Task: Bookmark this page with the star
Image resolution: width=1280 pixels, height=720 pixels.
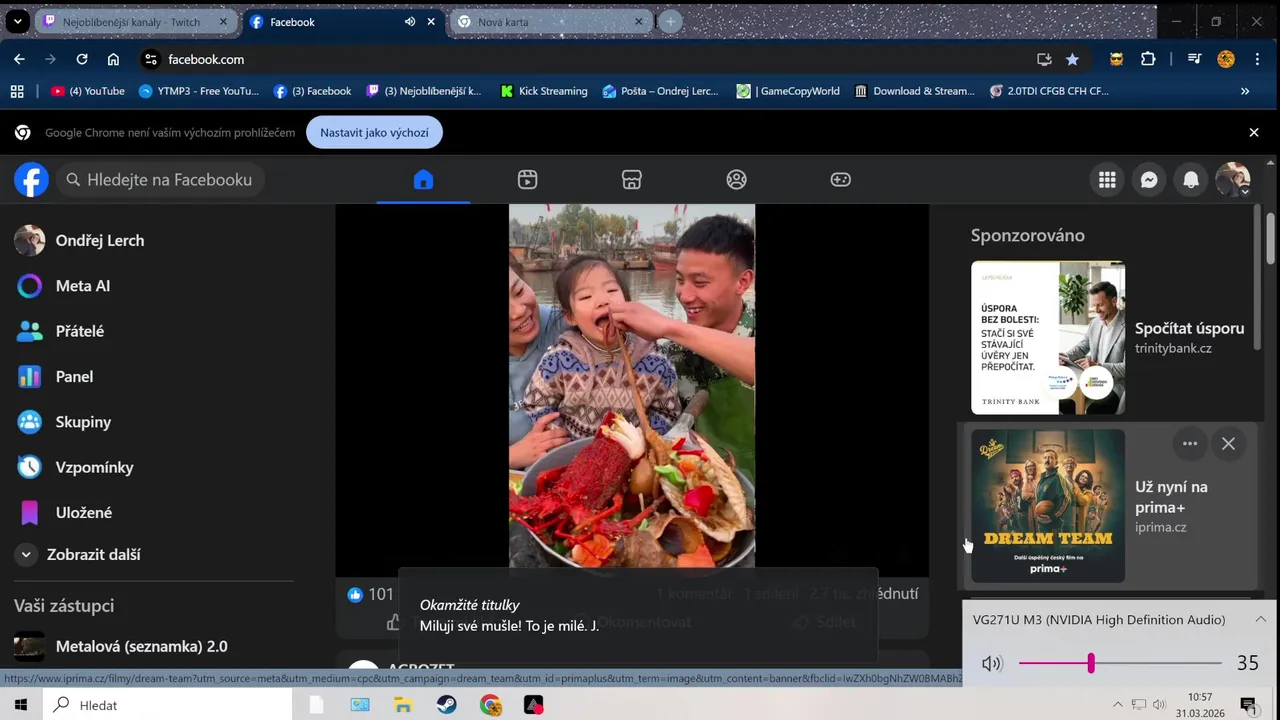Action: [x=1072, y=59]
